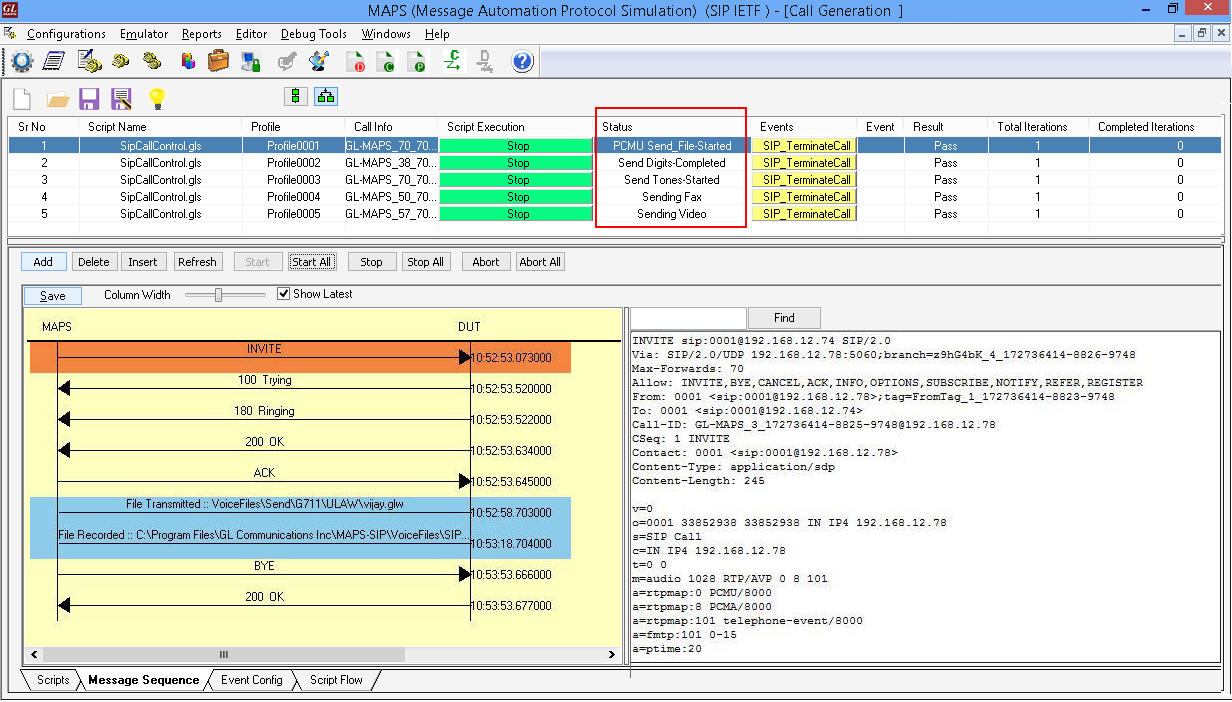Click the blue gear icon in the toolbar
1232x702 pixels.
[x=22, y=62]
